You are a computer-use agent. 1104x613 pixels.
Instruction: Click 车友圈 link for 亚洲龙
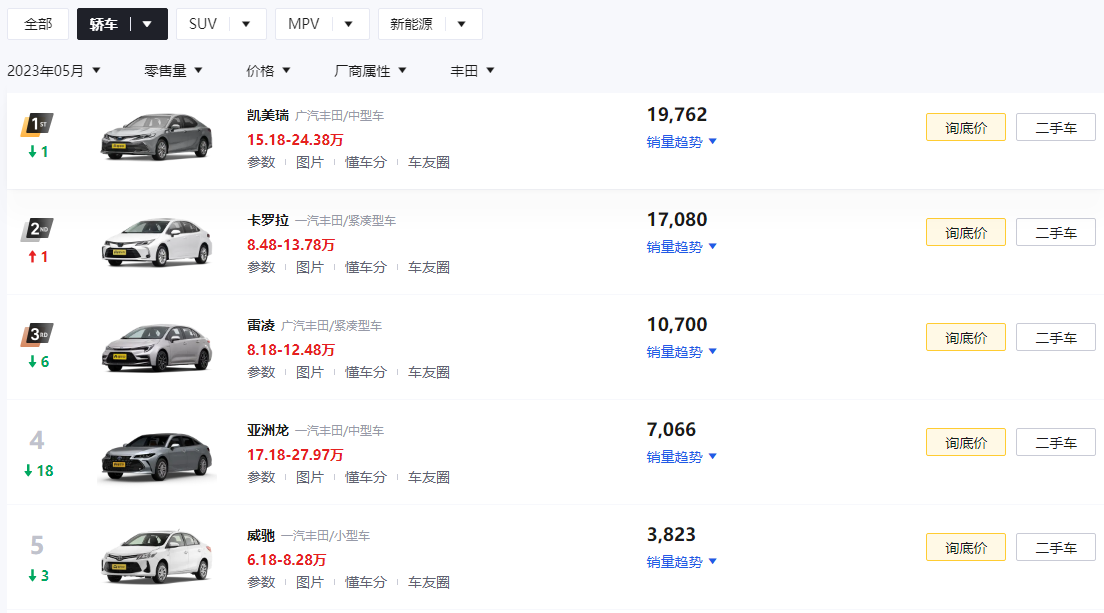pos(429,477)
